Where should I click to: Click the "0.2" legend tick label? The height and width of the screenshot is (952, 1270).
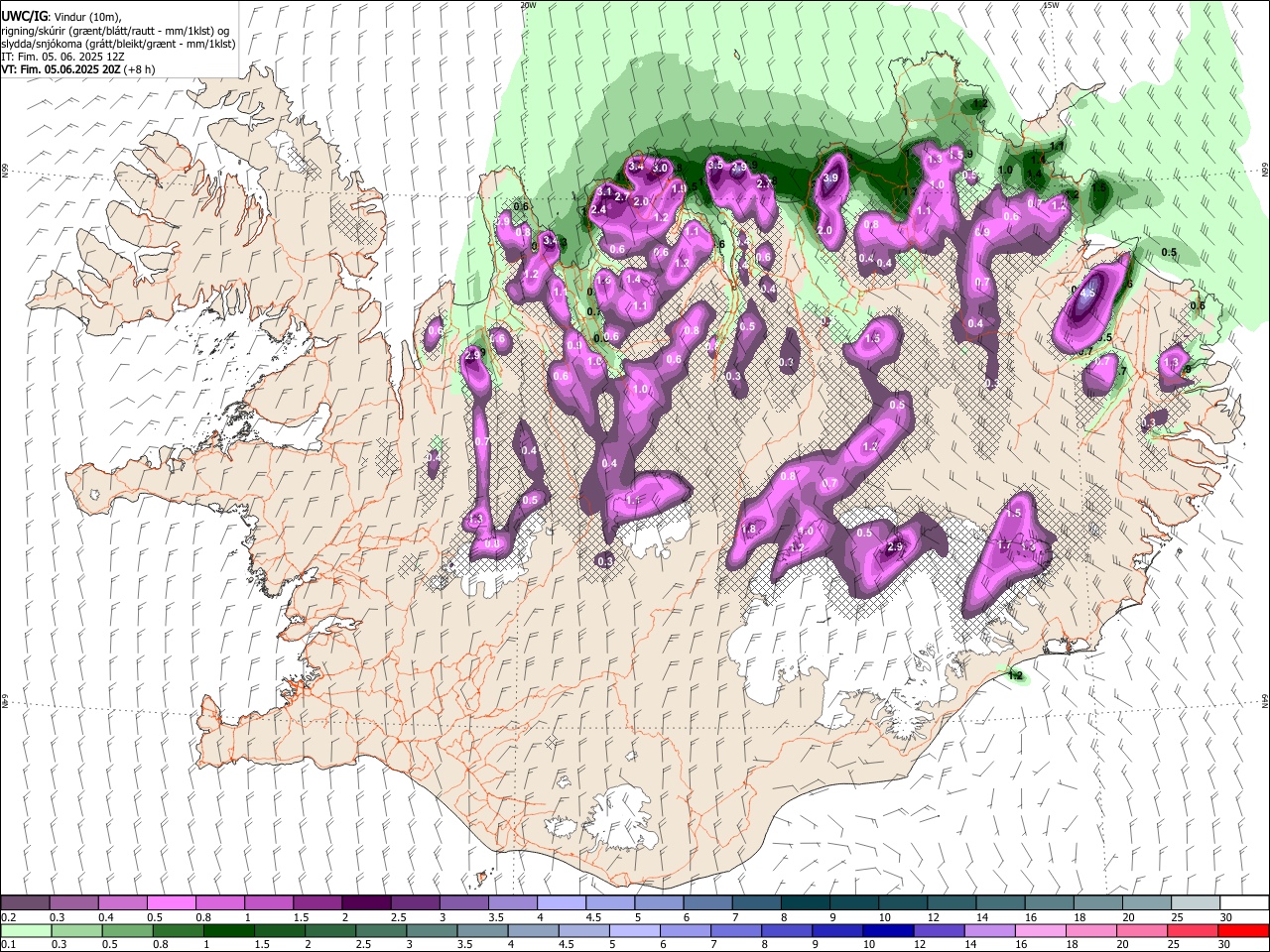[9, 917]
